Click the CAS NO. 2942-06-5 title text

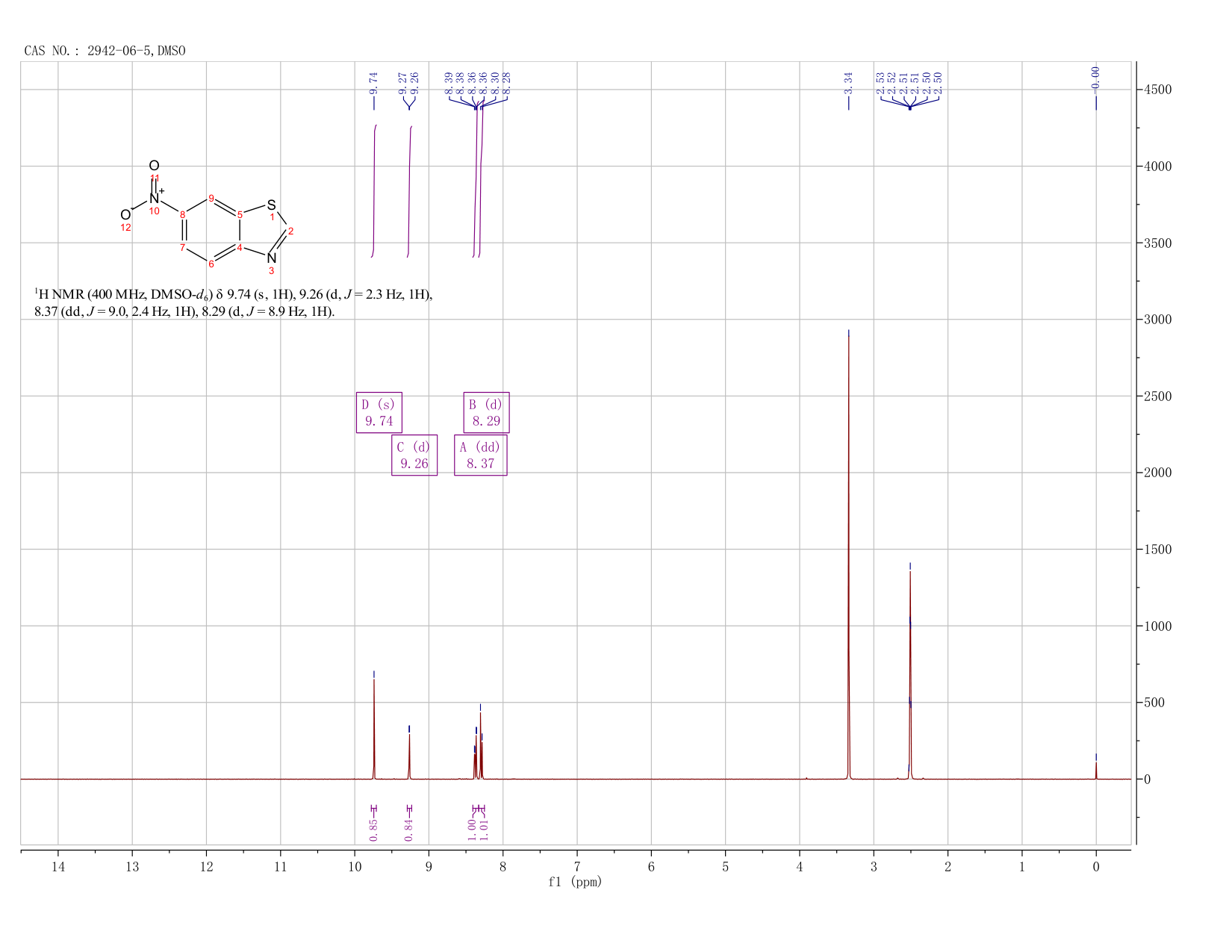coord(105,51)
